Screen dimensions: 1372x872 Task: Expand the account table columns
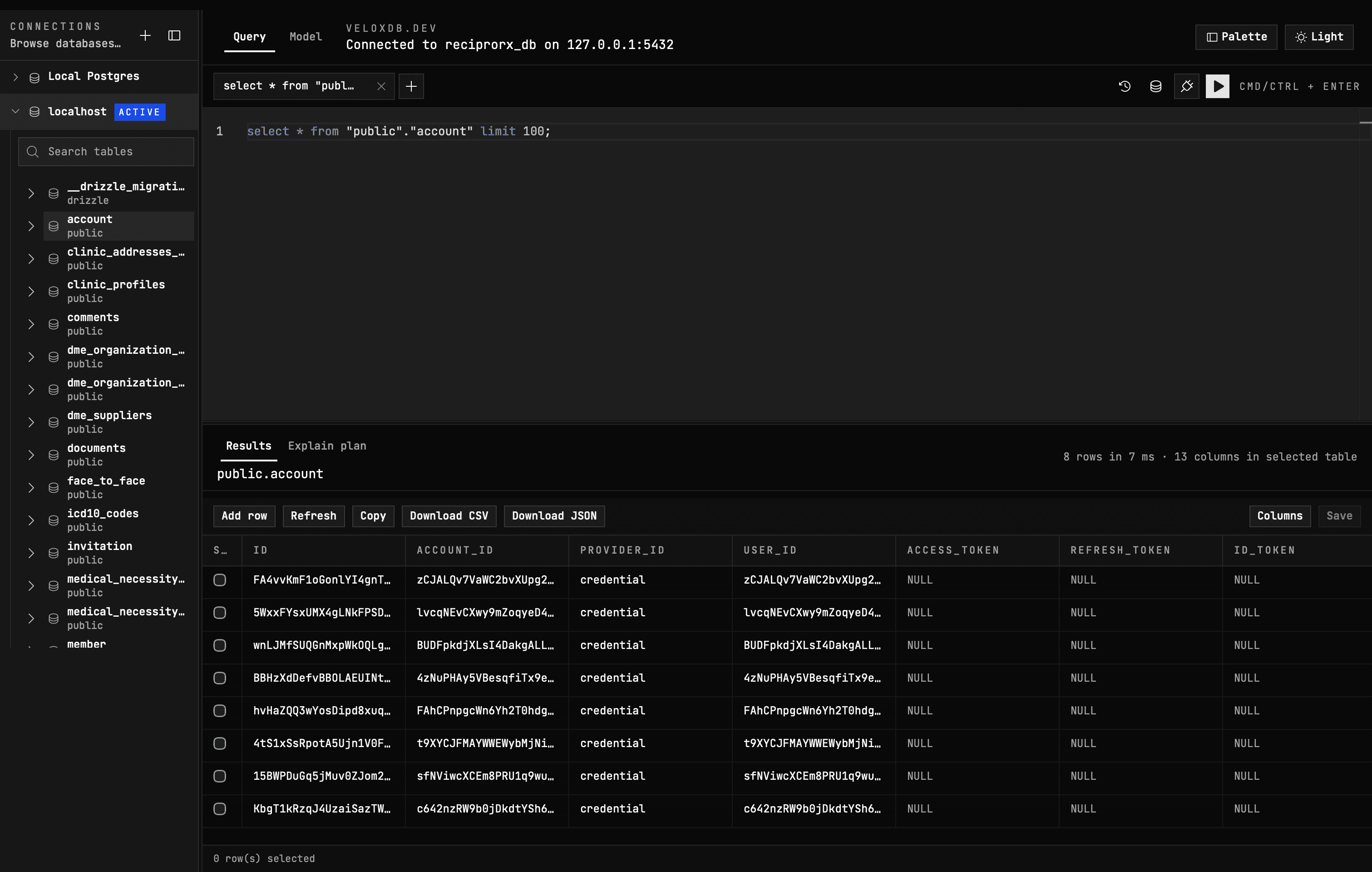pyautogui.click(x=31, y=226)
